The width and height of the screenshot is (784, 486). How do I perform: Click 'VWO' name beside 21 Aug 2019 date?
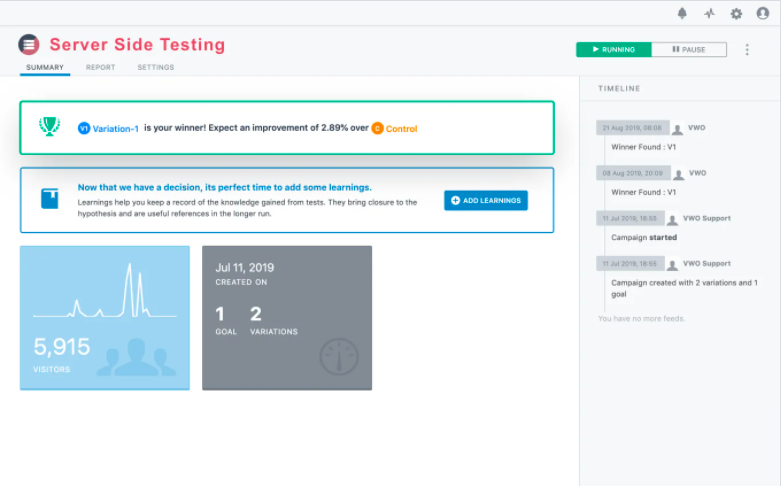click(696, 128)
